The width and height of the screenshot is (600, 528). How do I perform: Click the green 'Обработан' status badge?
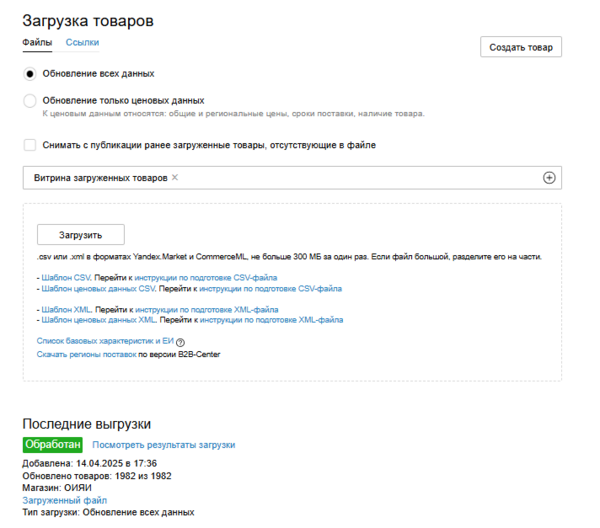tap(52, 445)
